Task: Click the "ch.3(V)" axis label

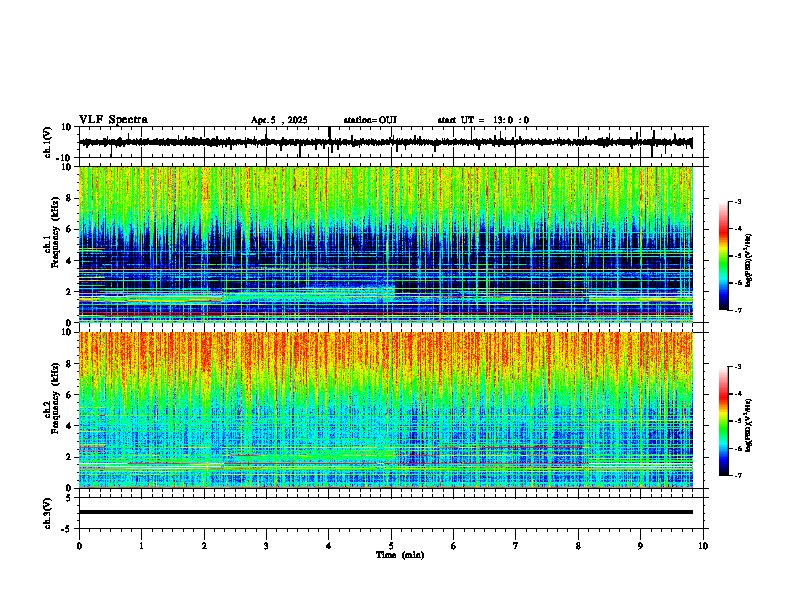Action: point(48,513)
